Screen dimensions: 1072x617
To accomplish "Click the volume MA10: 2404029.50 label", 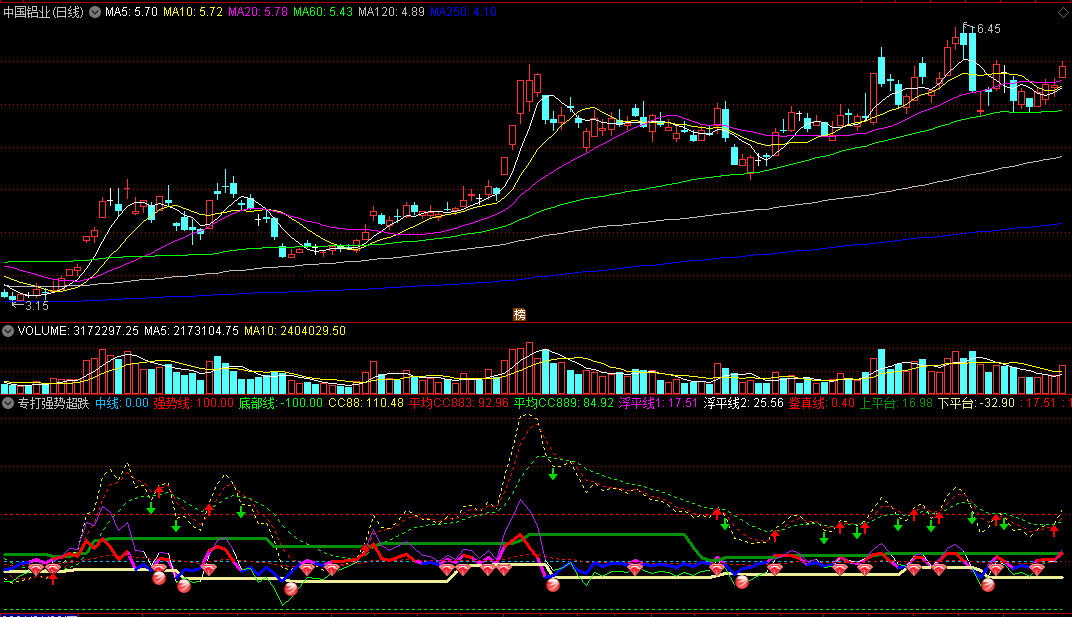I will (295, 331).
